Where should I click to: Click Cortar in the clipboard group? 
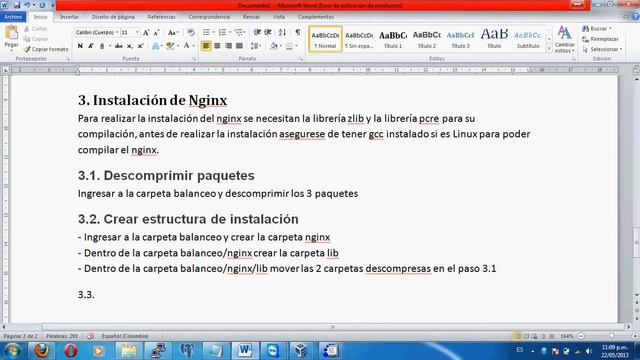click(x=36, y=29)
